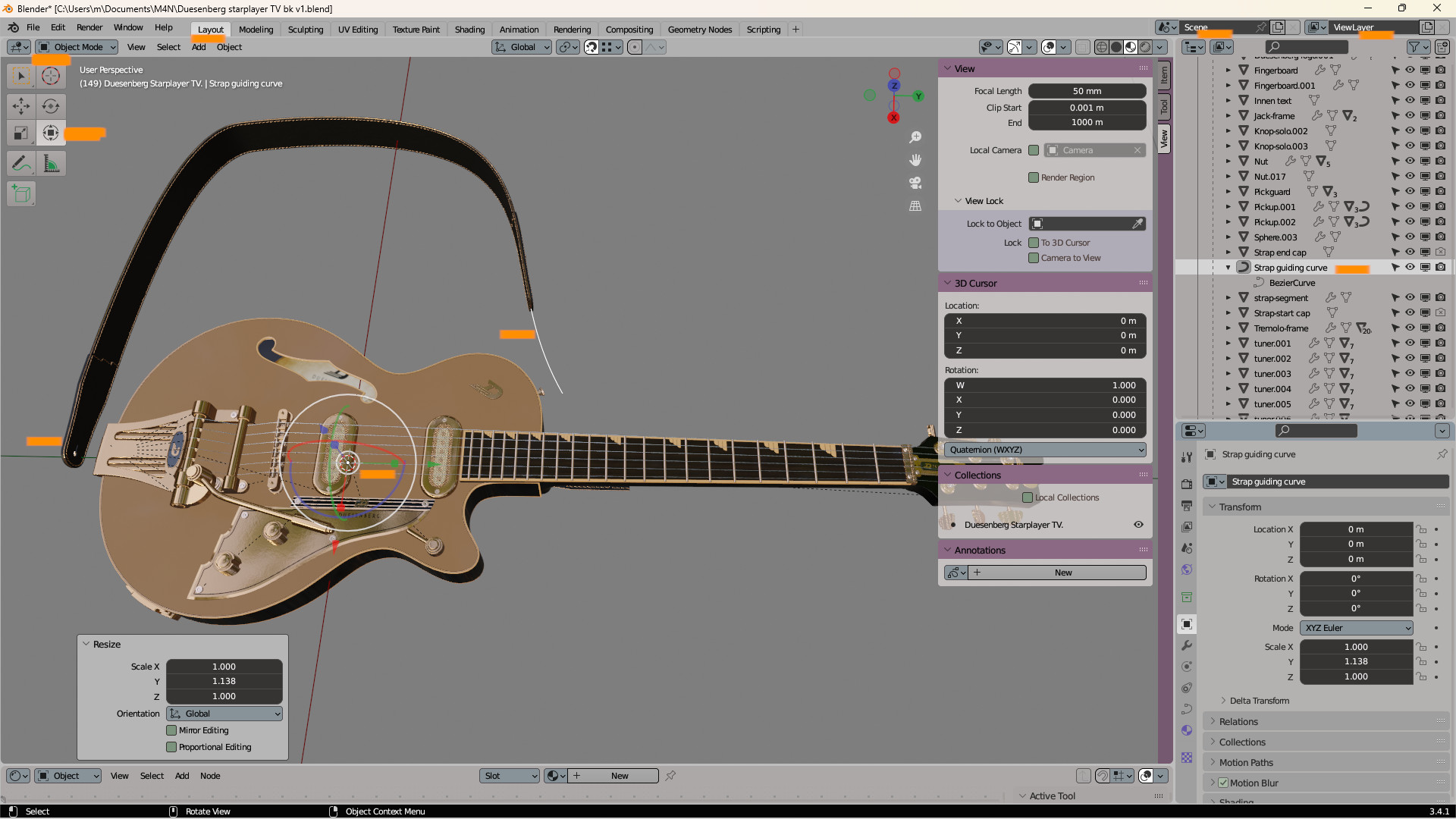Click the Focal Length value field

pyautogui.click(x=1086, y=91)
